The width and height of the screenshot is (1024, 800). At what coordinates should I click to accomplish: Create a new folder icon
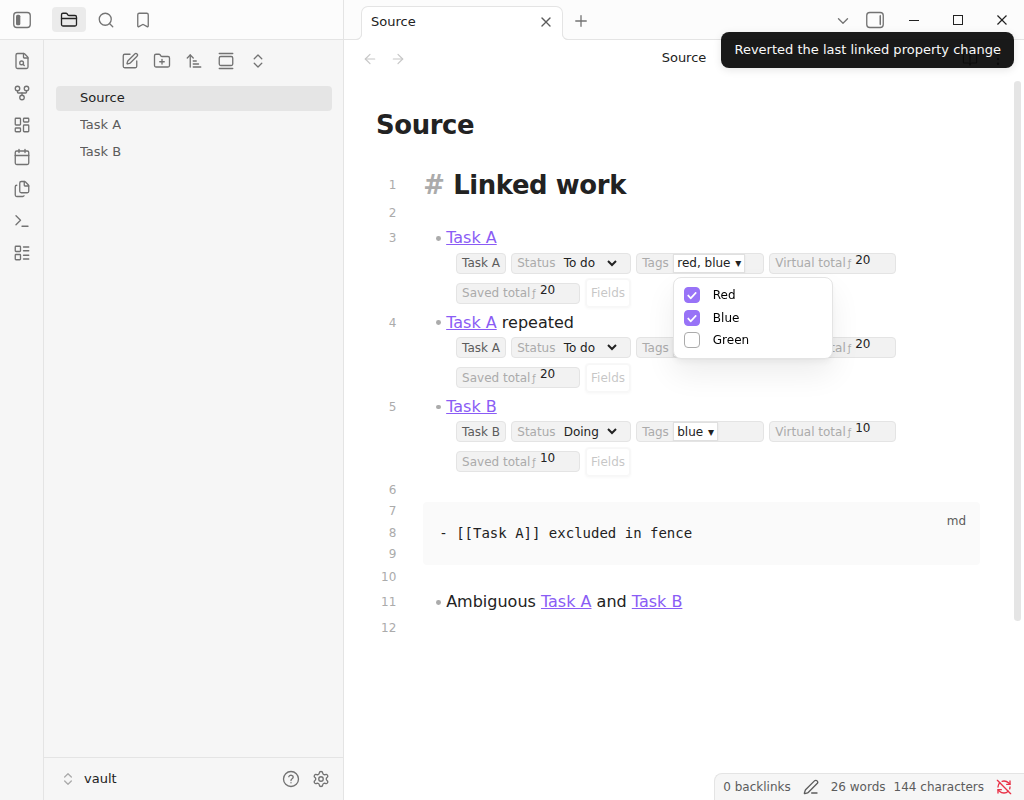click(x=162, y=61)
